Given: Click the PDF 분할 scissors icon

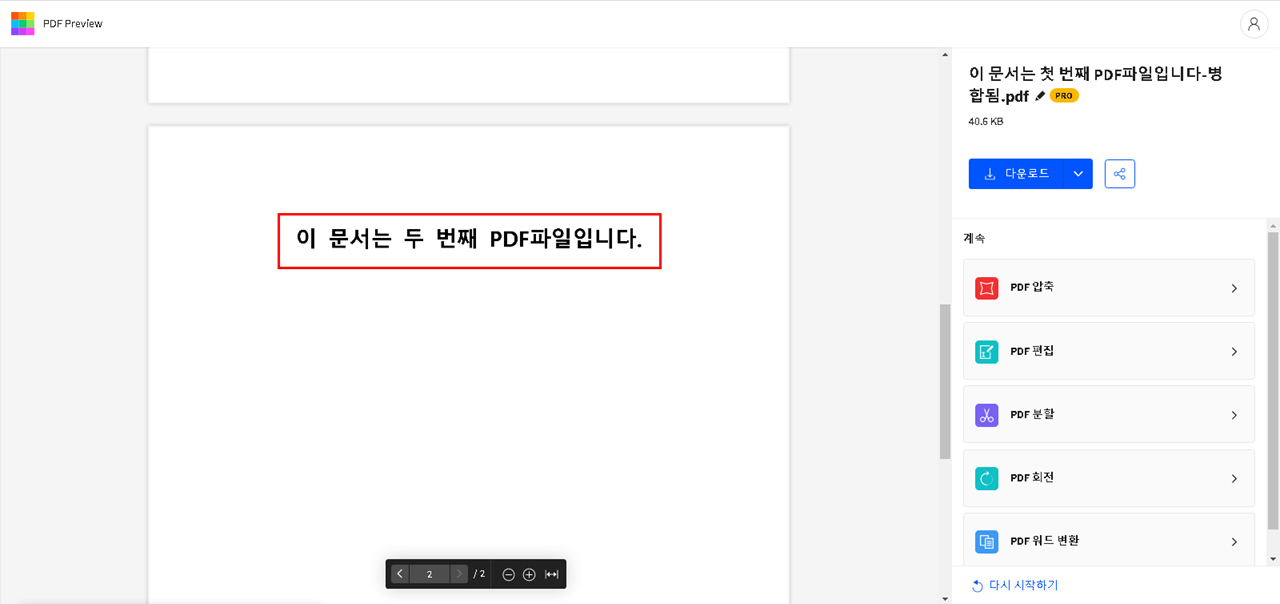Looking at the screenshot, I should click(x=987, y=414).
